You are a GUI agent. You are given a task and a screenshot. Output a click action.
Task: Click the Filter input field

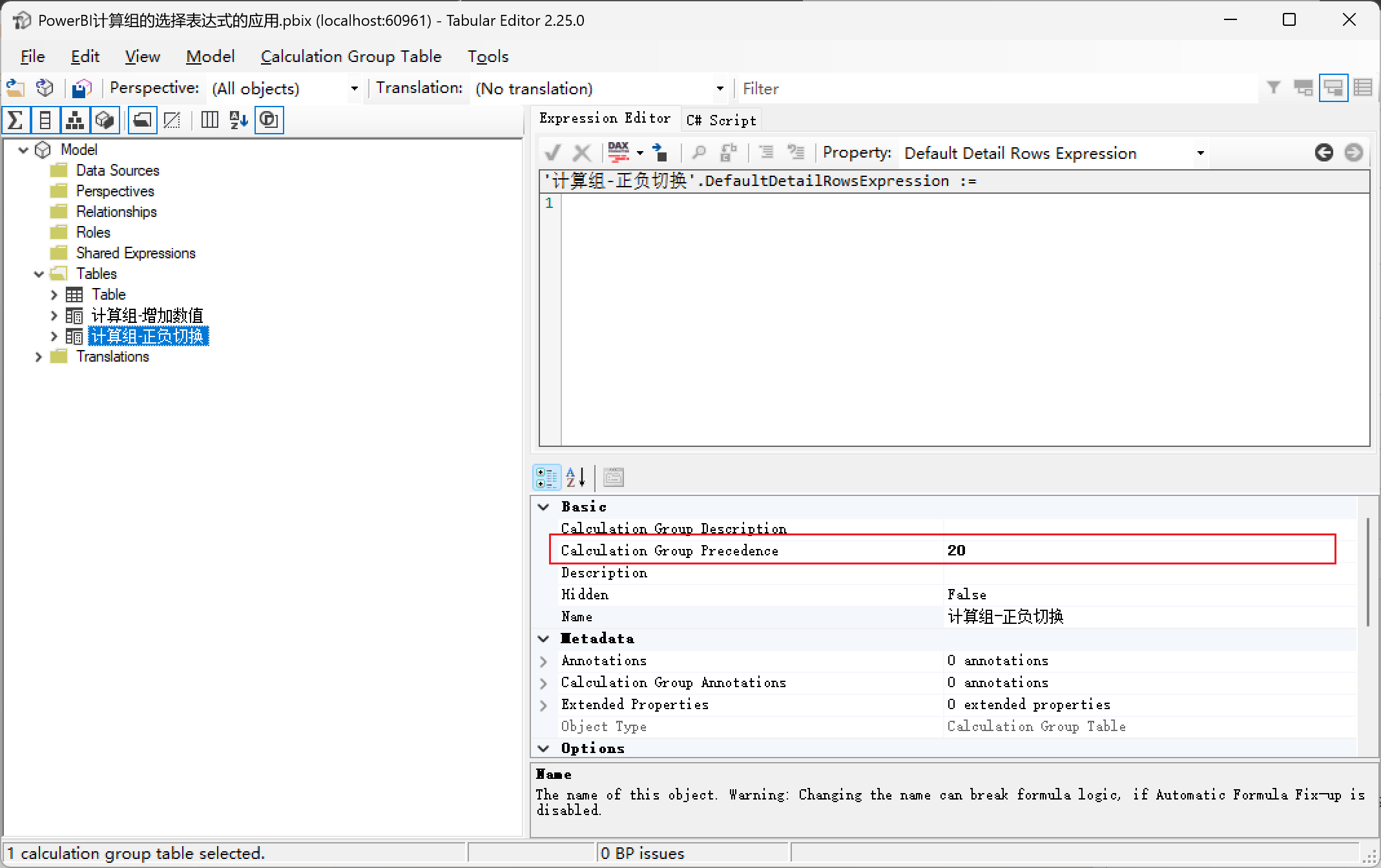[x=999, y=88]
